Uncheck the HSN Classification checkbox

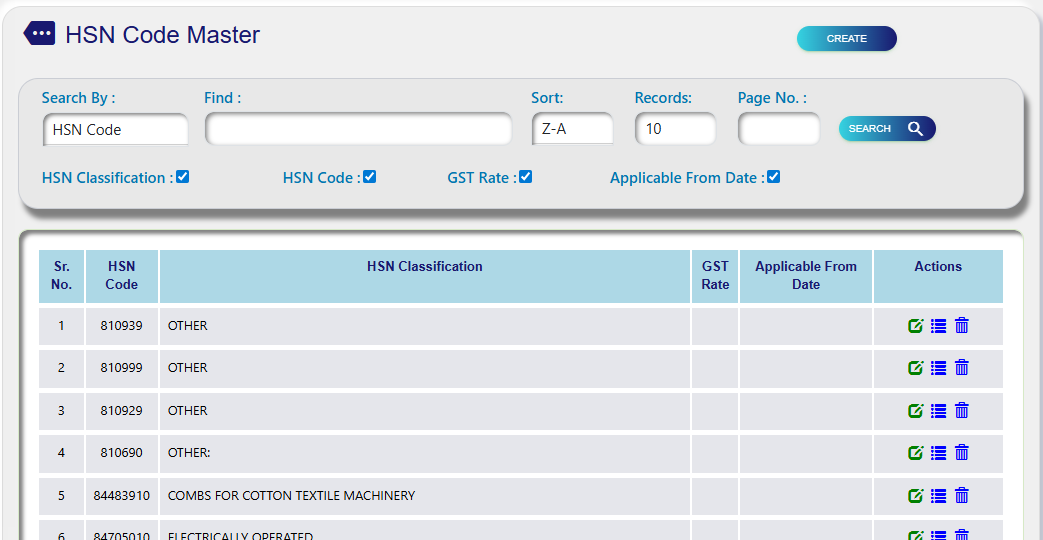[x=182, y=177]
